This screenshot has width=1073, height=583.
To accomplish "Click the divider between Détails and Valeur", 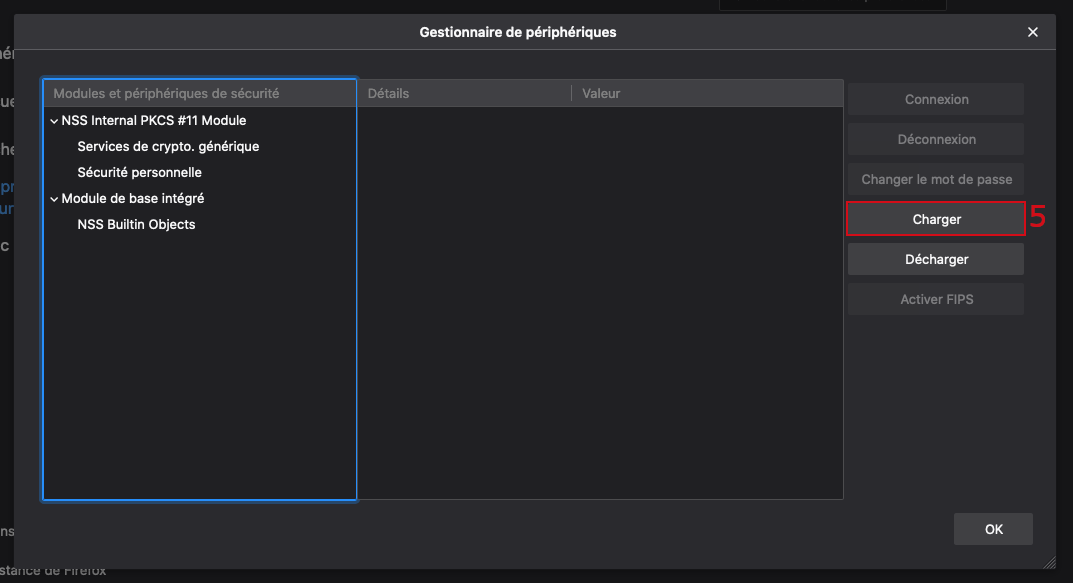I will click(x=571, y=93).
